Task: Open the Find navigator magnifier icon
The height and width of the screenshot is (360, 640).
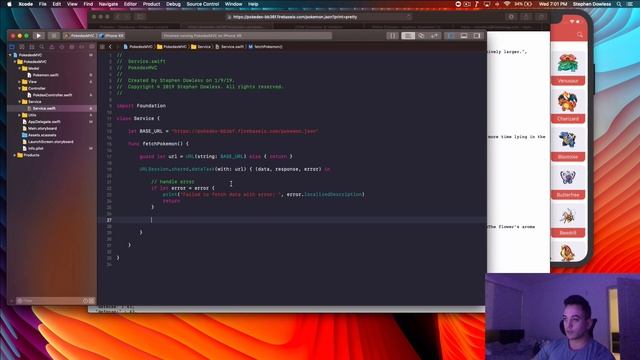Action: coord(42,47)
